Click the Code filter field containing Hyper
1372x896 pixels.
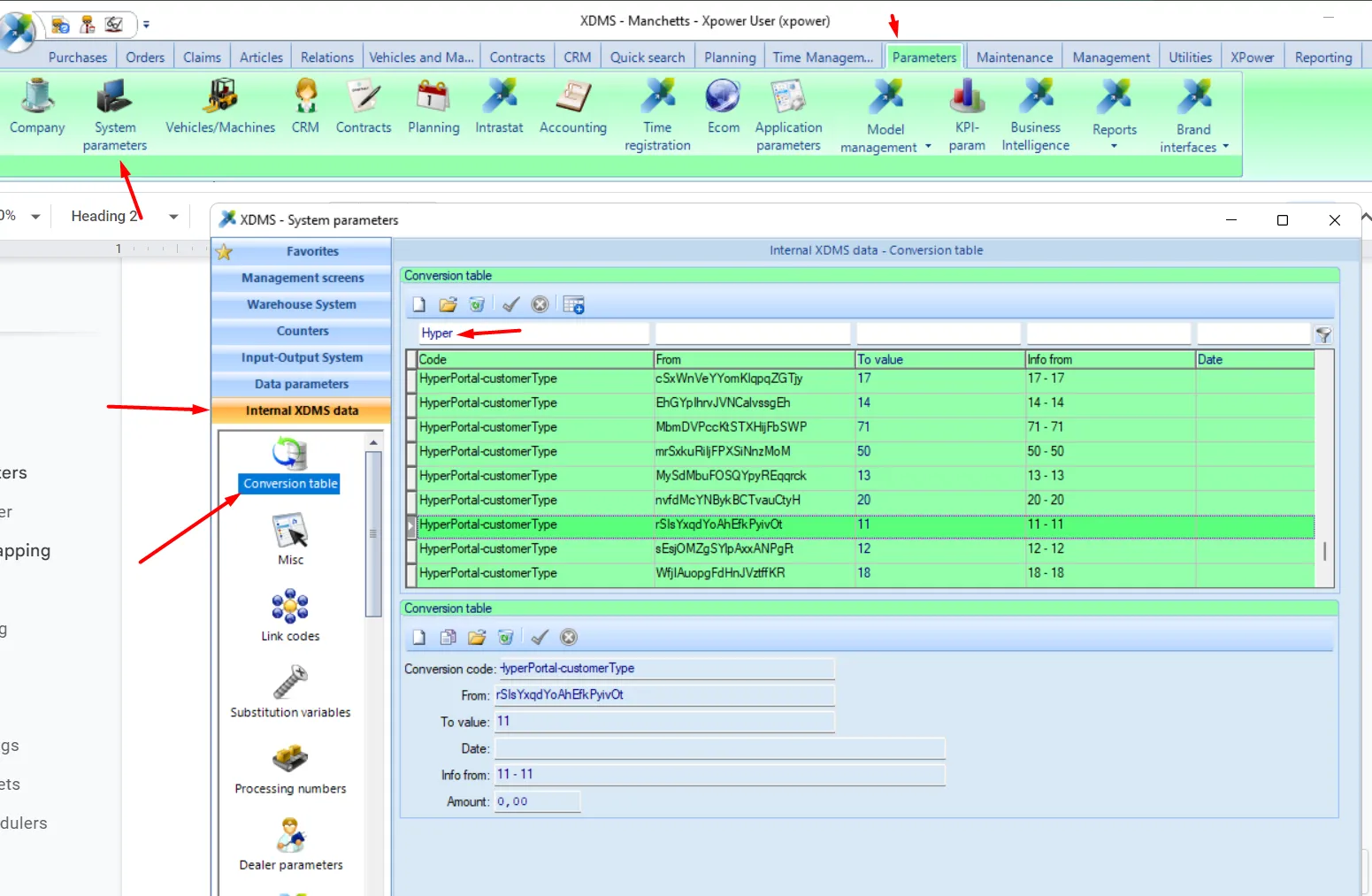pyautogui.click(x=534, y=333)
